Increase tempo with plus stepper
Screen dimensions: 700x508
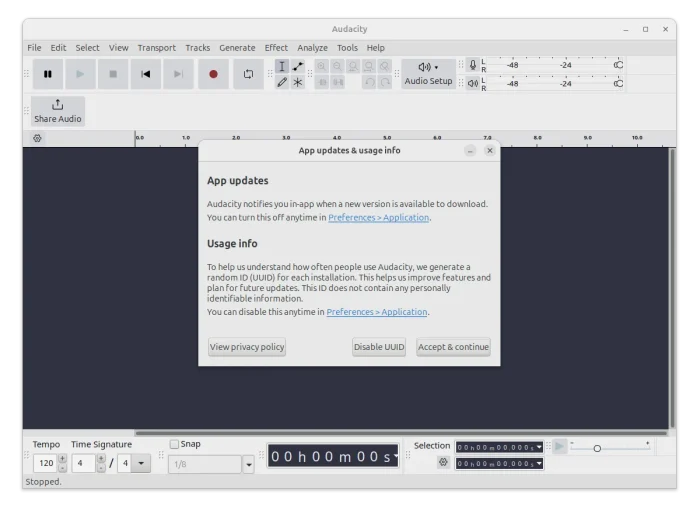(62, 459)
